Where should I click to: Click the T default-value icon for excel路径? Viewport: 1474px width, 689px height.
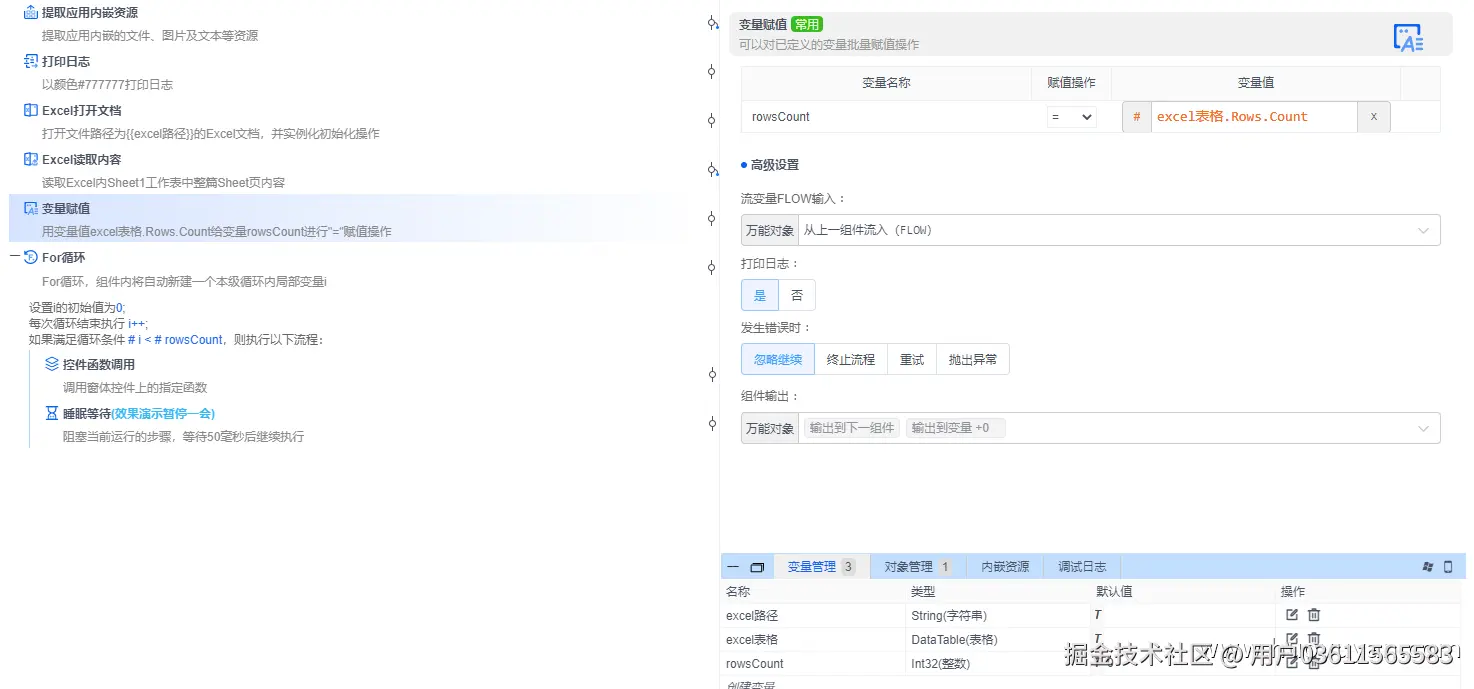click(1097, 615)
